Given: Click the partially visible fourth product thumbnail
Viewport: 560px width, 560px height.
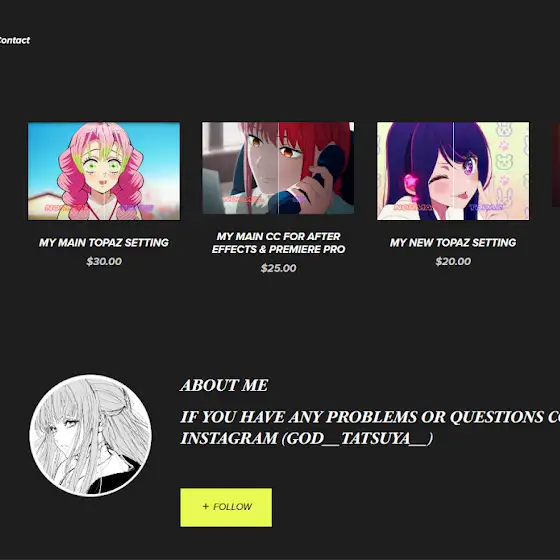Looking at the screenshot, I should 556,164.
